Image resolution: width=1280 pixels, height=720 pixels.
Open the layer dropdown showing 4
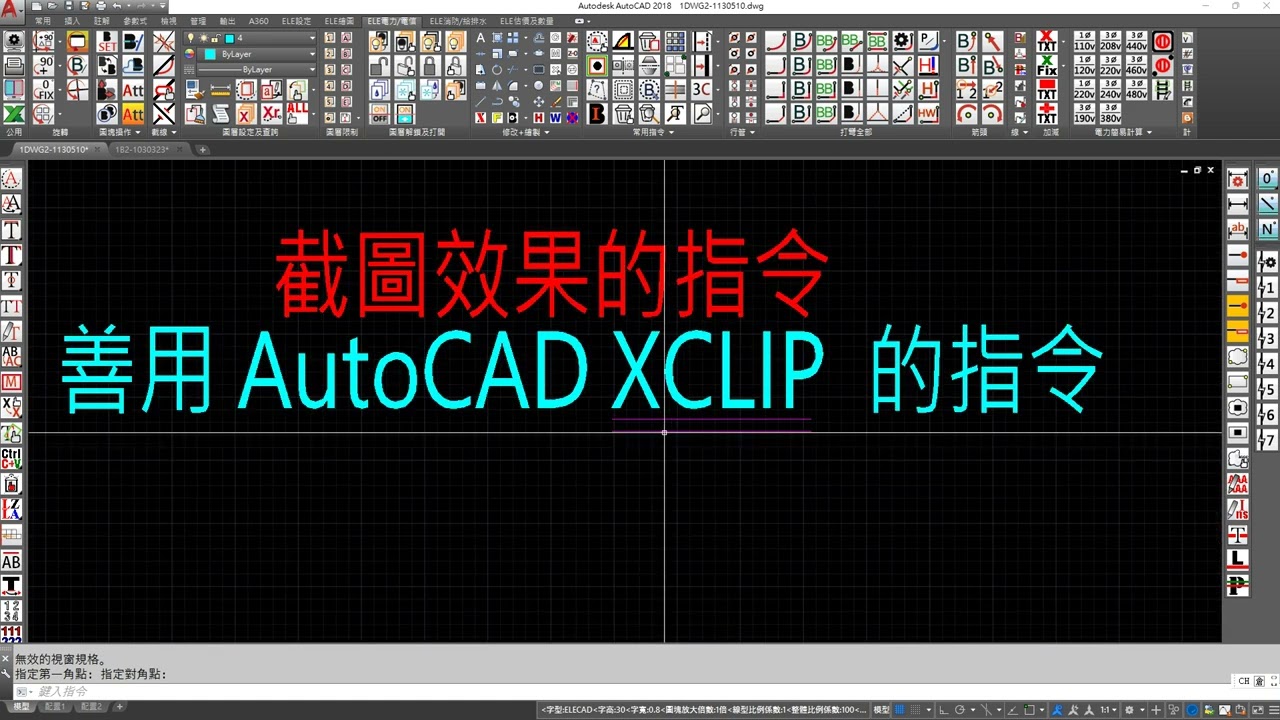(x=251, y=38)
